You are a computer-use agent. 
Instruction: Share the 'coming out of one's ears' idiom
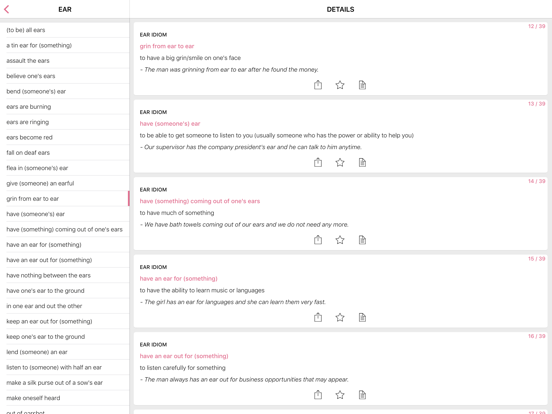click(x=318, y=240)
